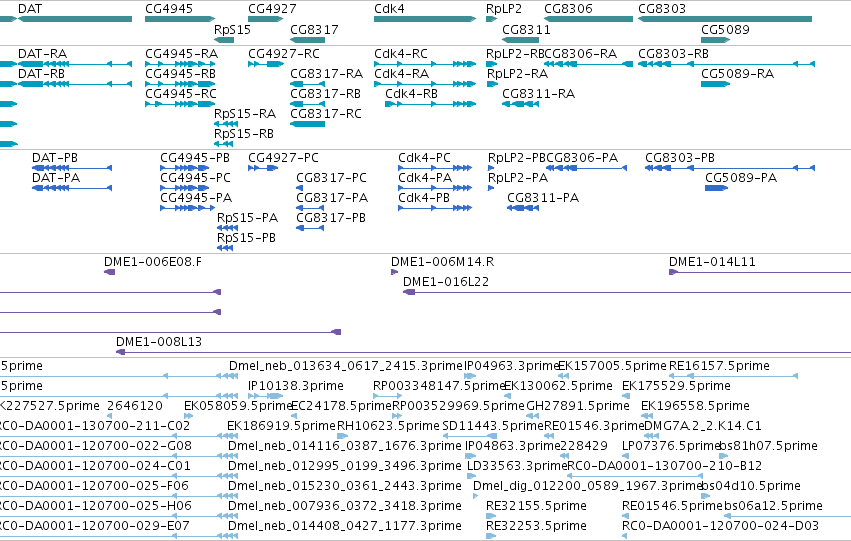
Task: Click EST EK196558.5prime
Action: pos(646,416)
